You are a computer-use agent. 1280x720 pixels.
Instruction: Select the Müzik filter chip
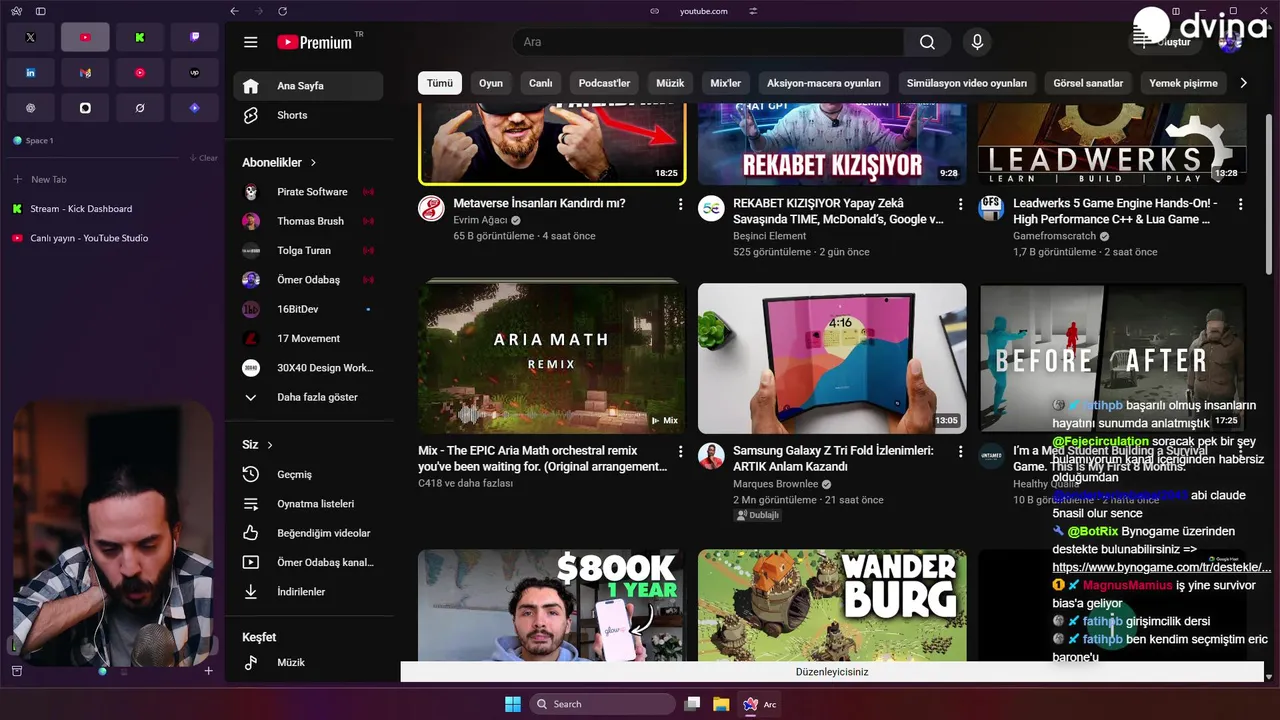click(670, 83)
